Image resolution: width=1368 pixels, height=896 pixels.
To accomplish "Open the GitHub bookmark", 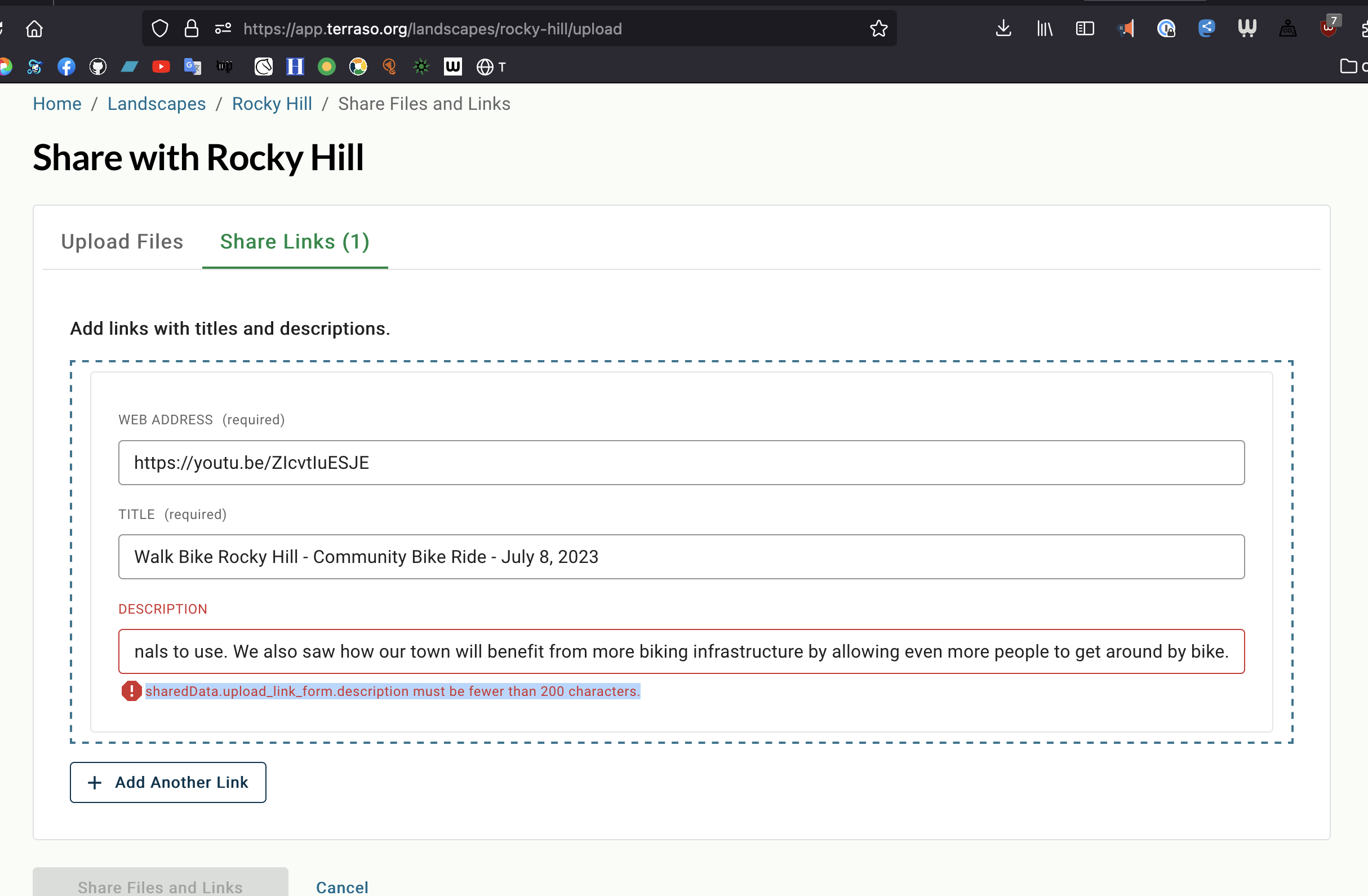I will coord(97,66).
